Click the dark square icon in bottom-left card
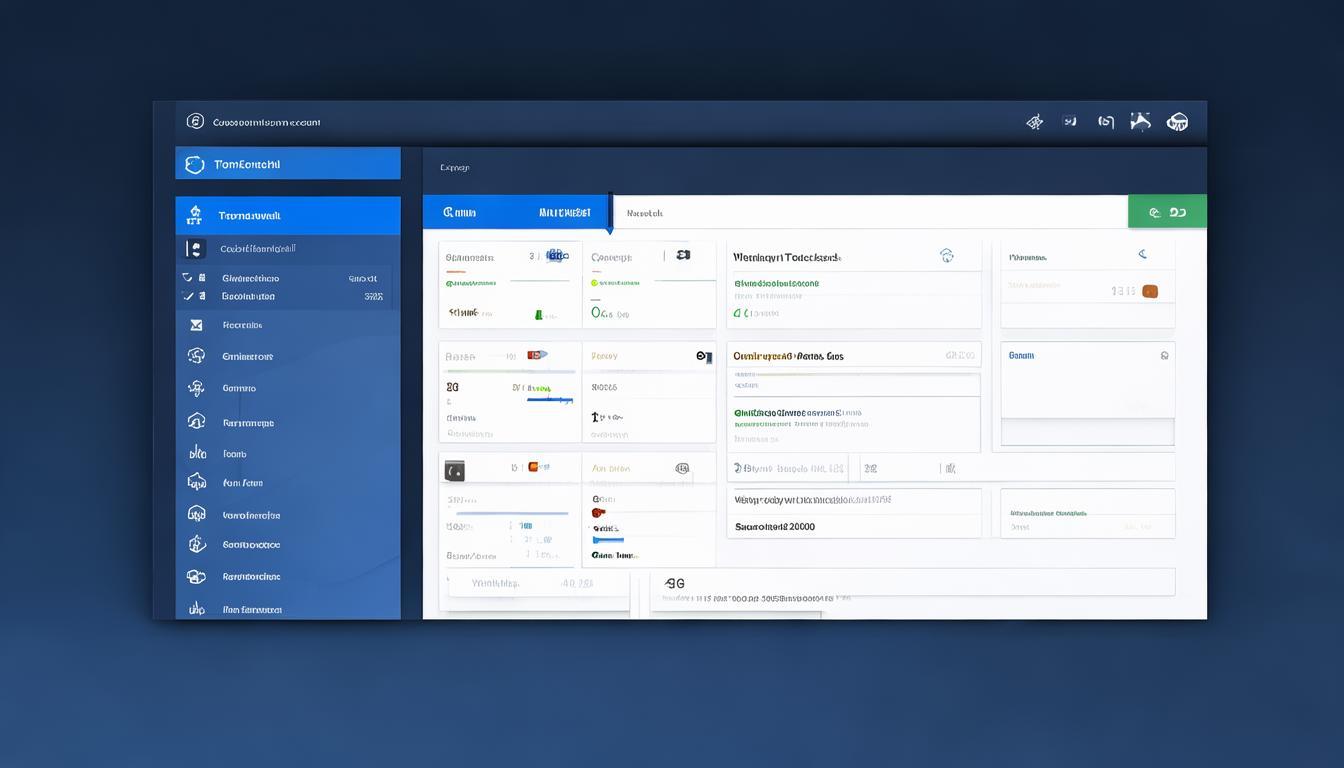Screen dimensions: 1344x768 click(454, 469)
